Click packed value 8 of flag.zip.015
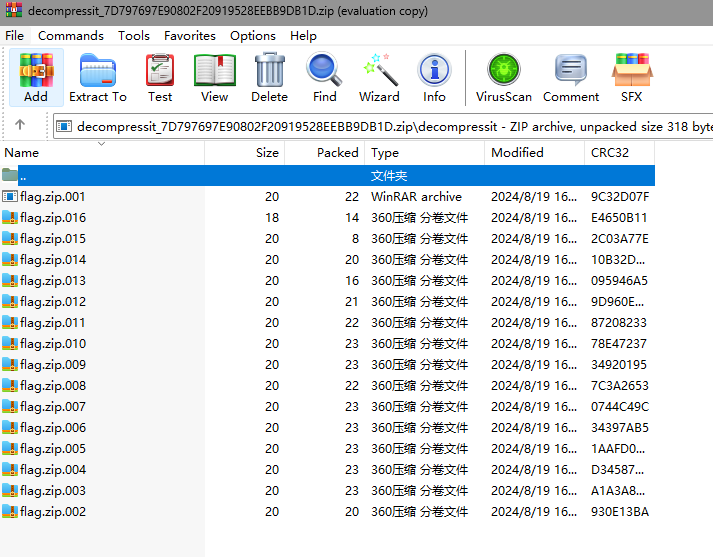This screenshot has height=557, width=713. pos(355,238)
